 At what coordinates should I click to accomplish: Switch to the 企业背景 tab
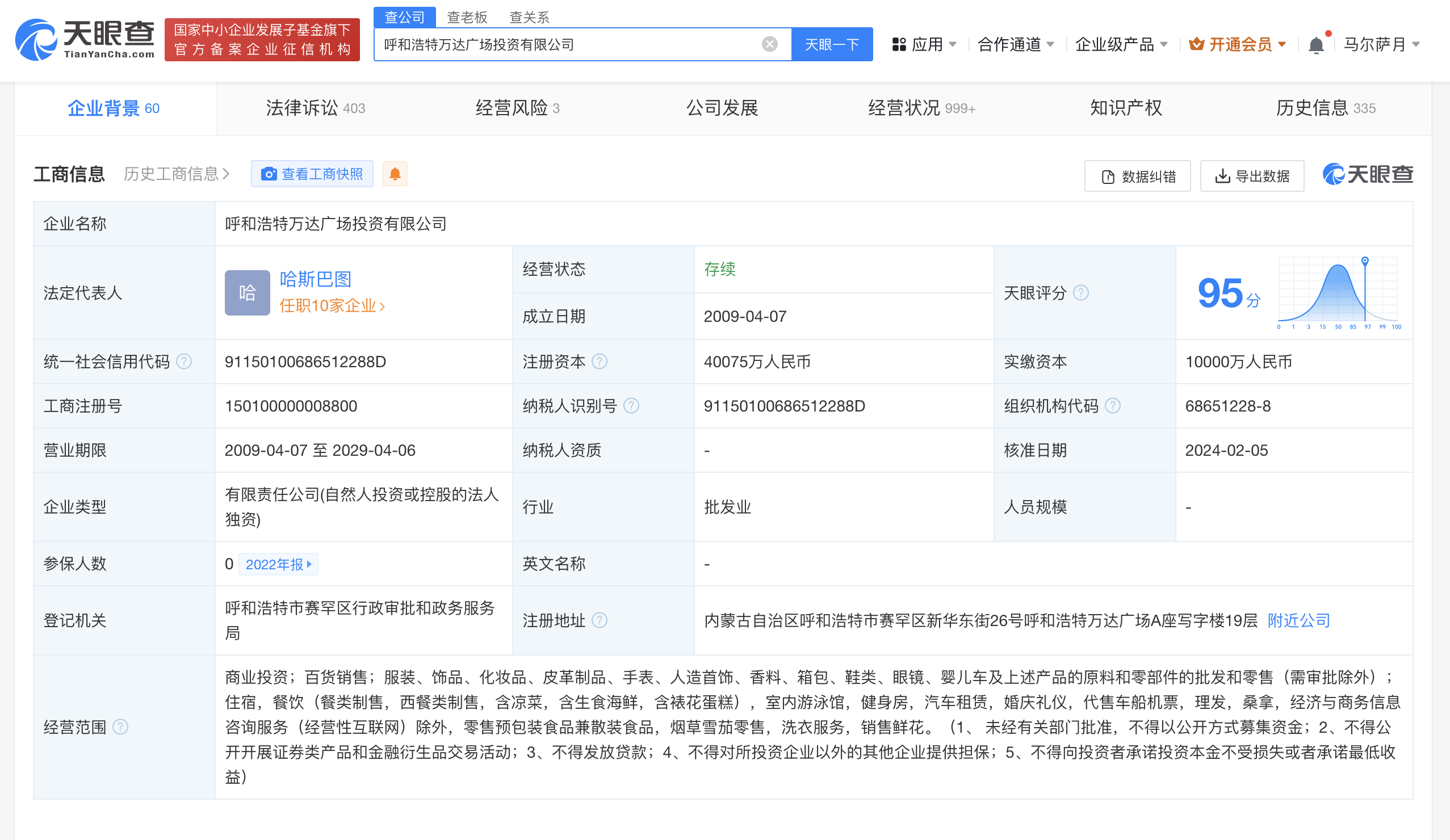pos(115,108)
